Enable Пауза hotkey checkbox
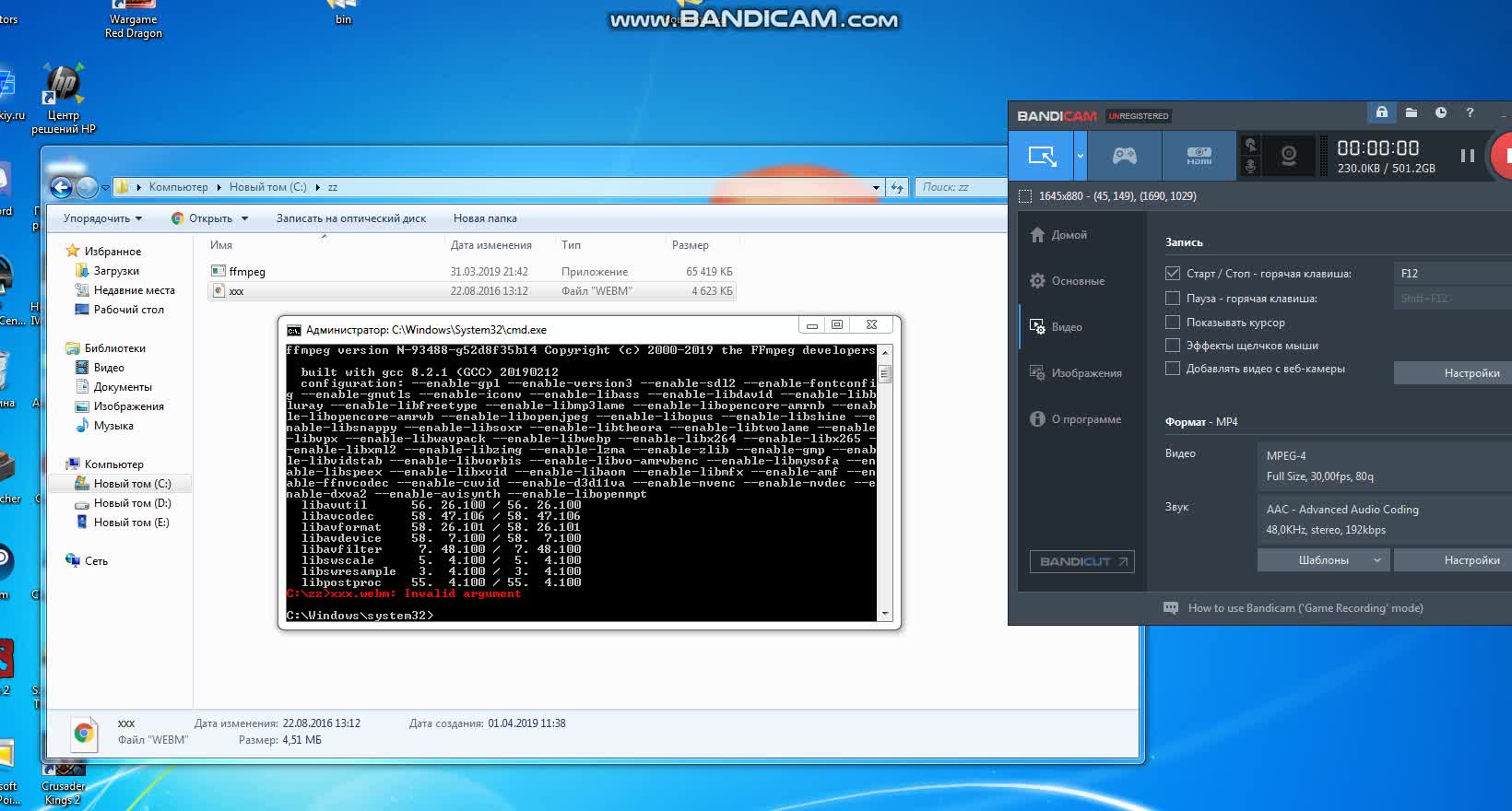1512x811 pixels. tap(1173, 299)
